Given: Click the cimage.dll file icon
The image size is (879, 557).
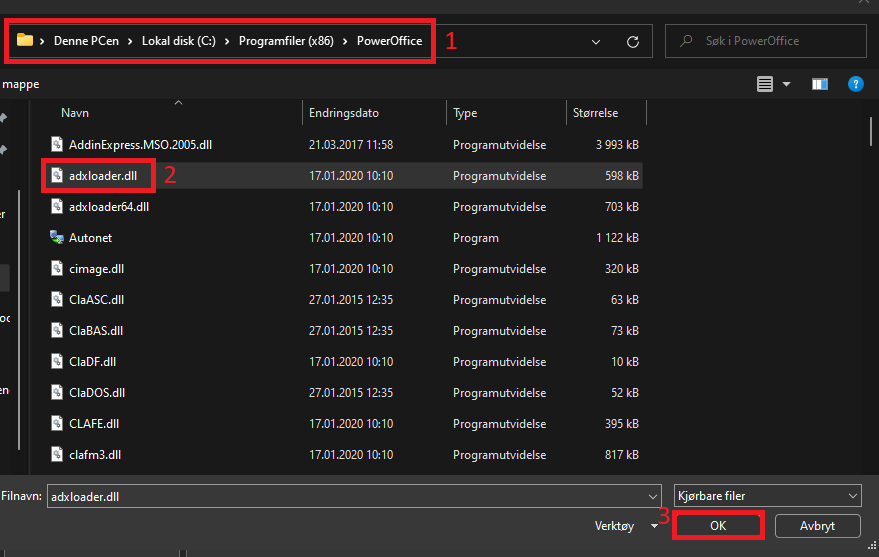Looking at the screenshot, I should tap(57, 268).
